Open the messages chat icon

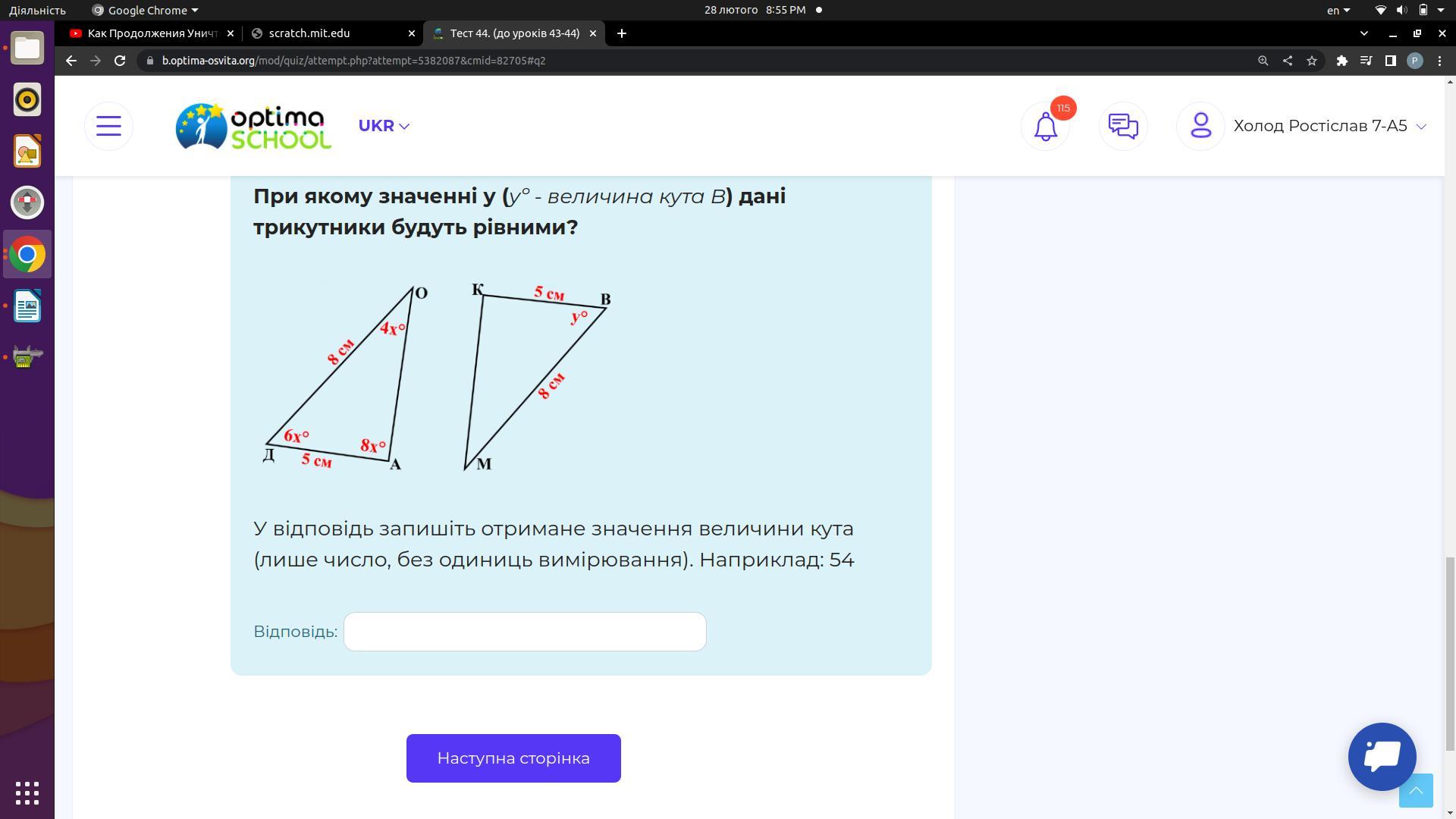[1122, 126]
